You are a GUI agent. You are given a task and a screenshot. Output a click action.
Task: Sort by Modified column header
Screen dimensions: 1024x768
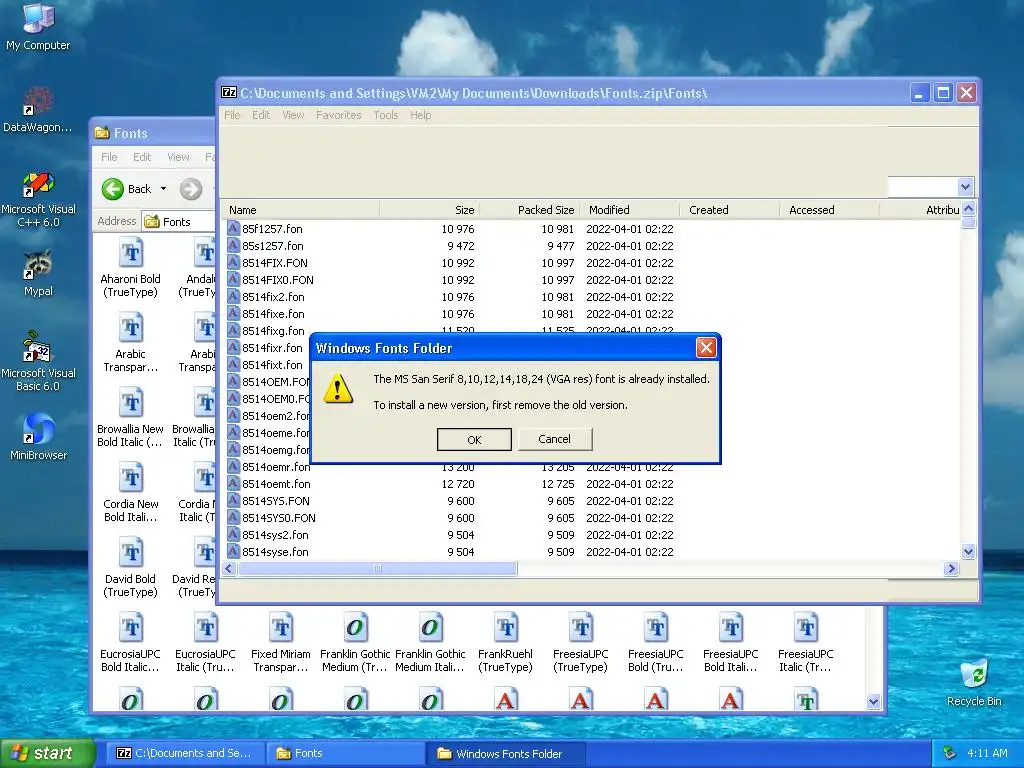click(x=630, y=210)
